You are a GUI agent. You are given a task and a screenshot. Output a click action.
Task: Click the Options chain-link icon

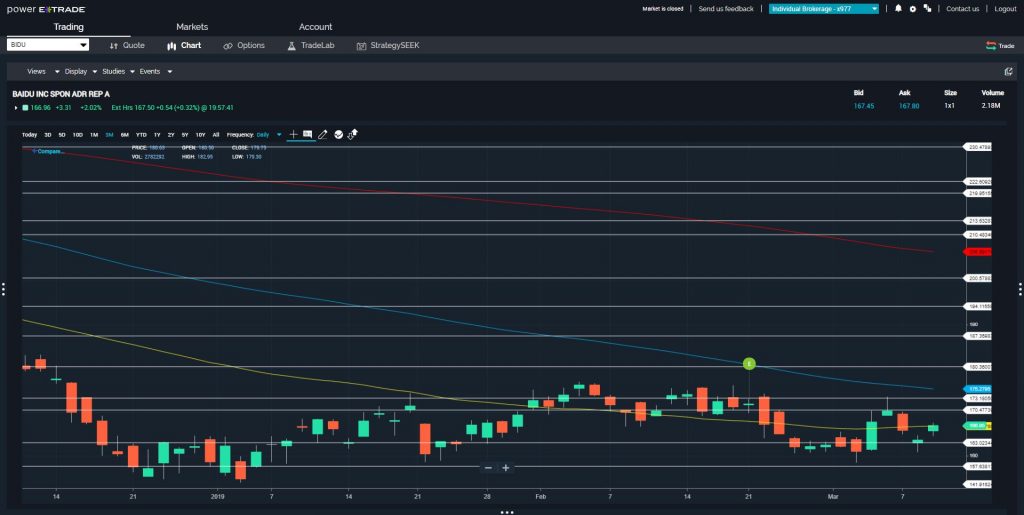228,46
